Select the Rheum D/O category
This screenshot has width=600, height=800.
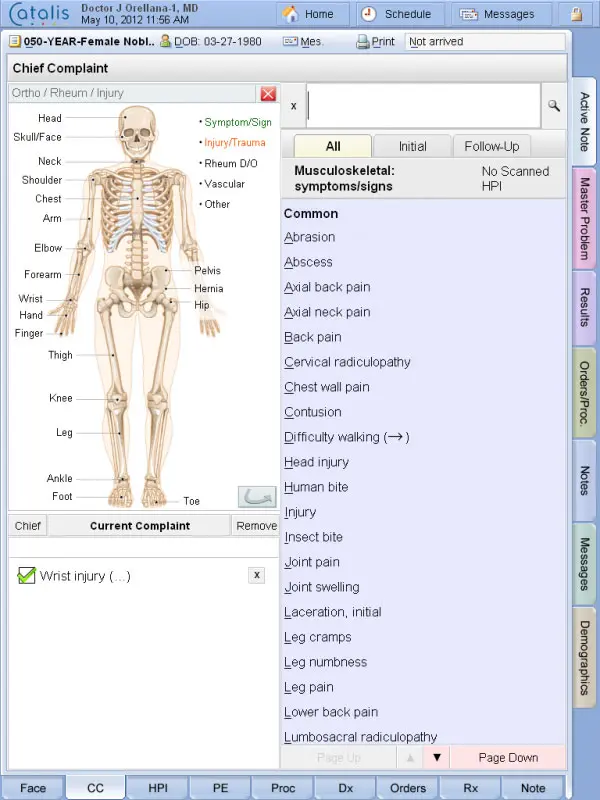pyautogui.click(x=231, y=163)
